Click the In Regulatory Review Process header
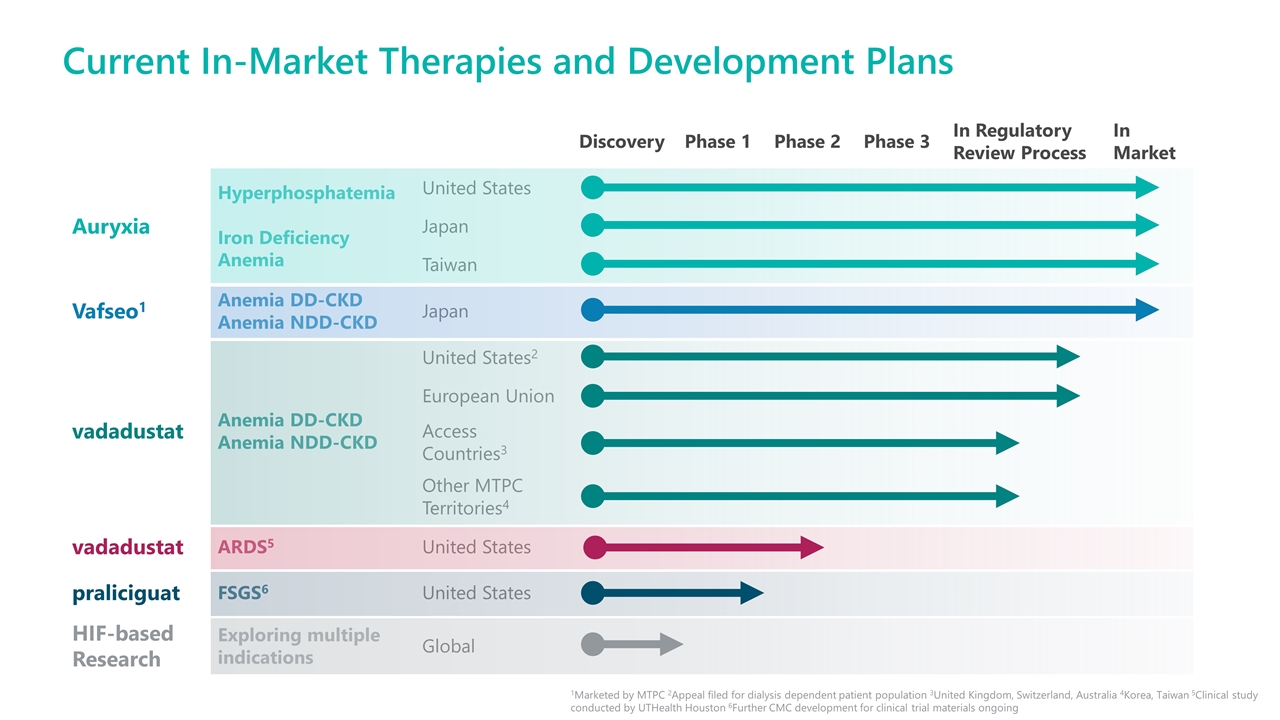The height and width of the screenshot is (720, 1280). tap(1018, 142)
